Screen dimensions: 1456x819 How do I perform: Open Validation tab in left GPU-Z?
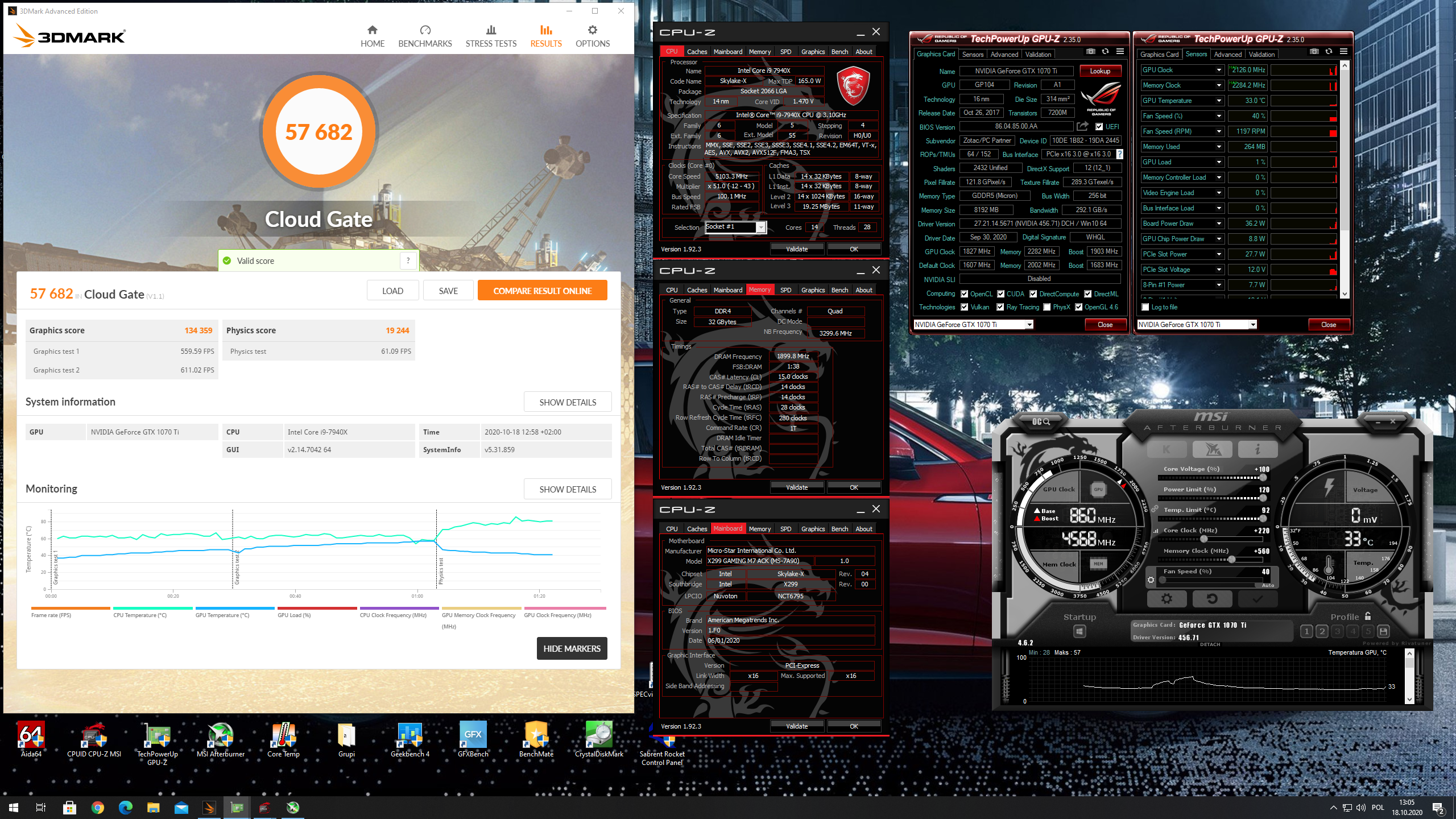click(x=1038, y=55)
